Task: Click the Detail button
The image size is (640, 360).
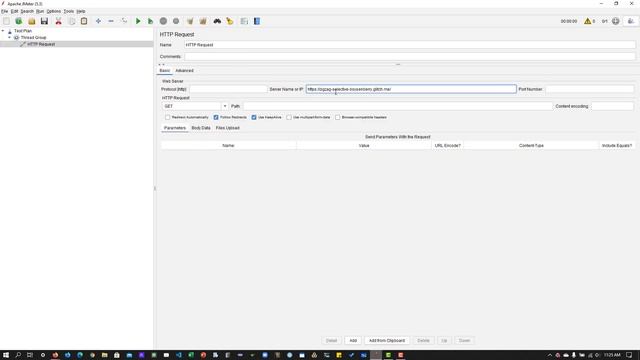Action: coord(331,340)
